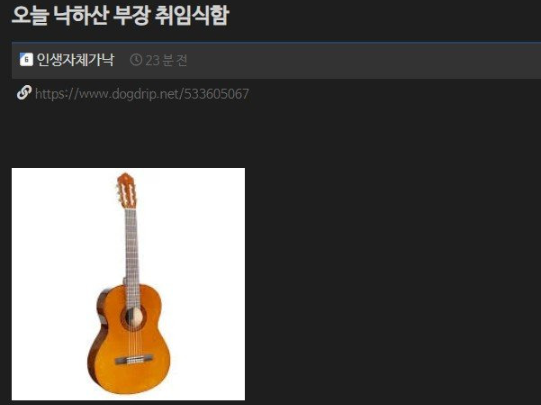This screenshot has height=405, width=541.
Task: Click the https://www portion of the URL
Action: pyautogui.click(x=71, y=93)
